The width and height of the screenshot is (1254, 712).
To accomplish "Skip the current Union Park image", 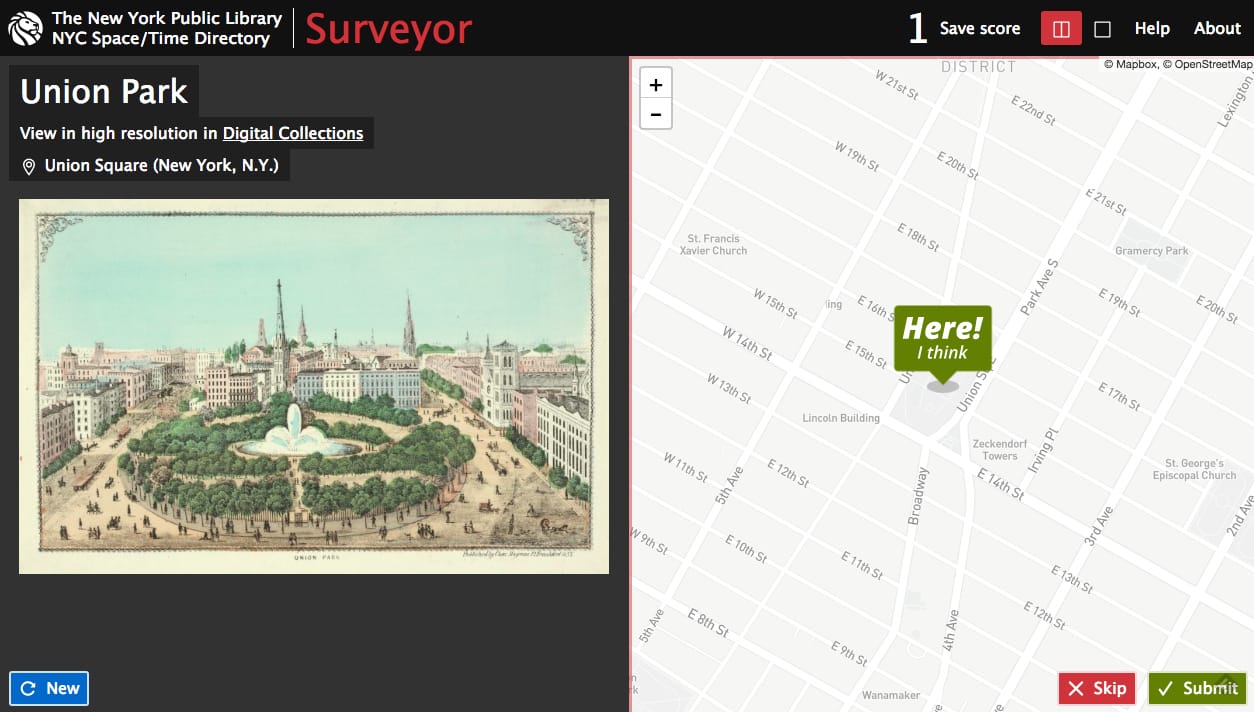I will [1096, 688].
